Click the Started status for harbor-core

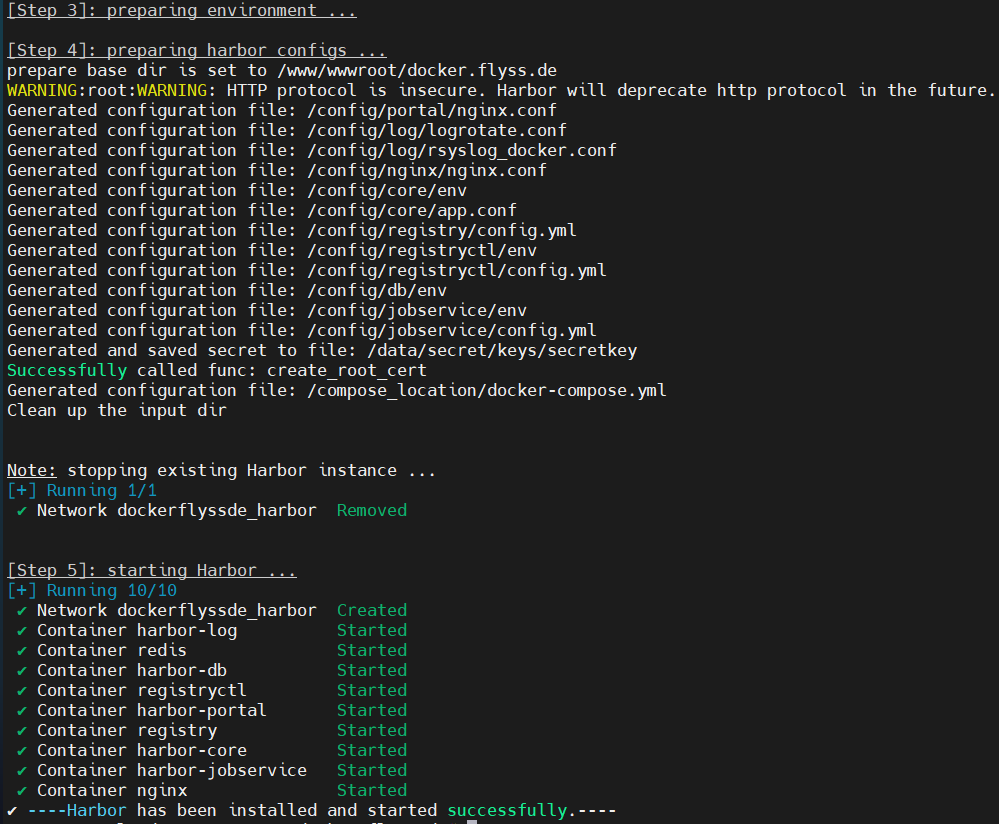[x=371, y=750]
